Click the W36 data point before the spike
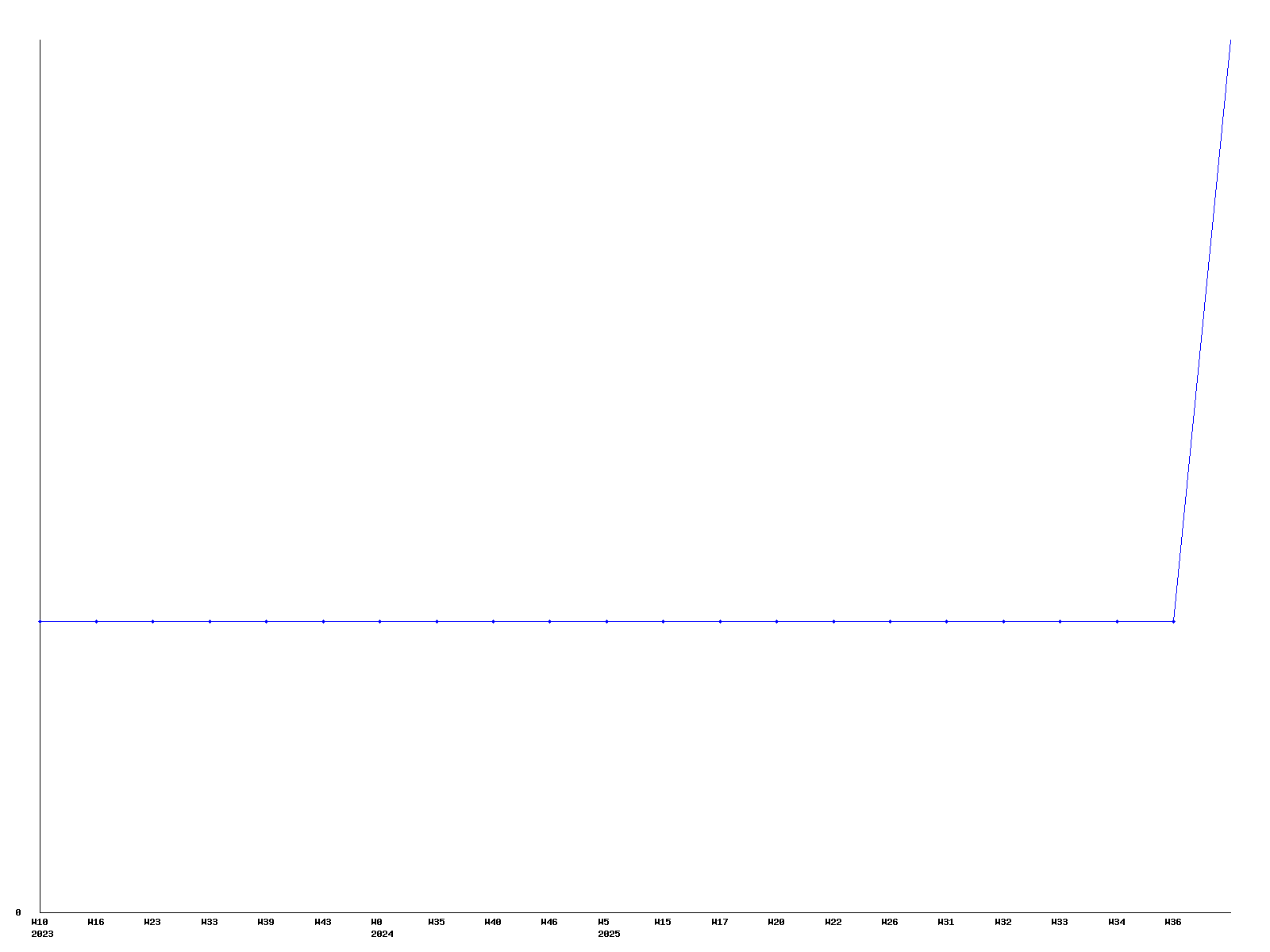This screenshot has height=952, width=1270. tap(1173, 621)
